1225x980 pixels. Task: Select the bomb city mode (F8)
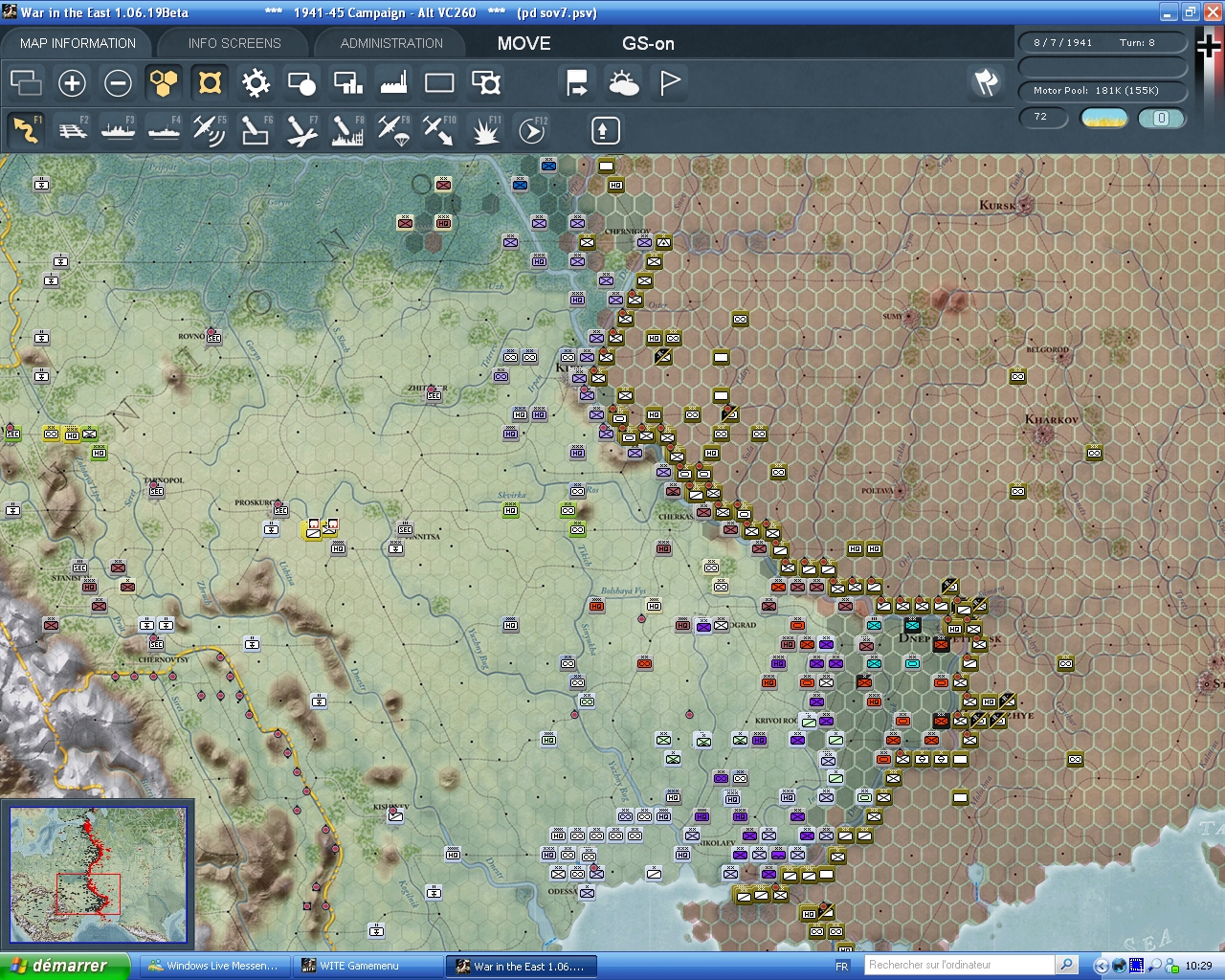tap(346, 130)
